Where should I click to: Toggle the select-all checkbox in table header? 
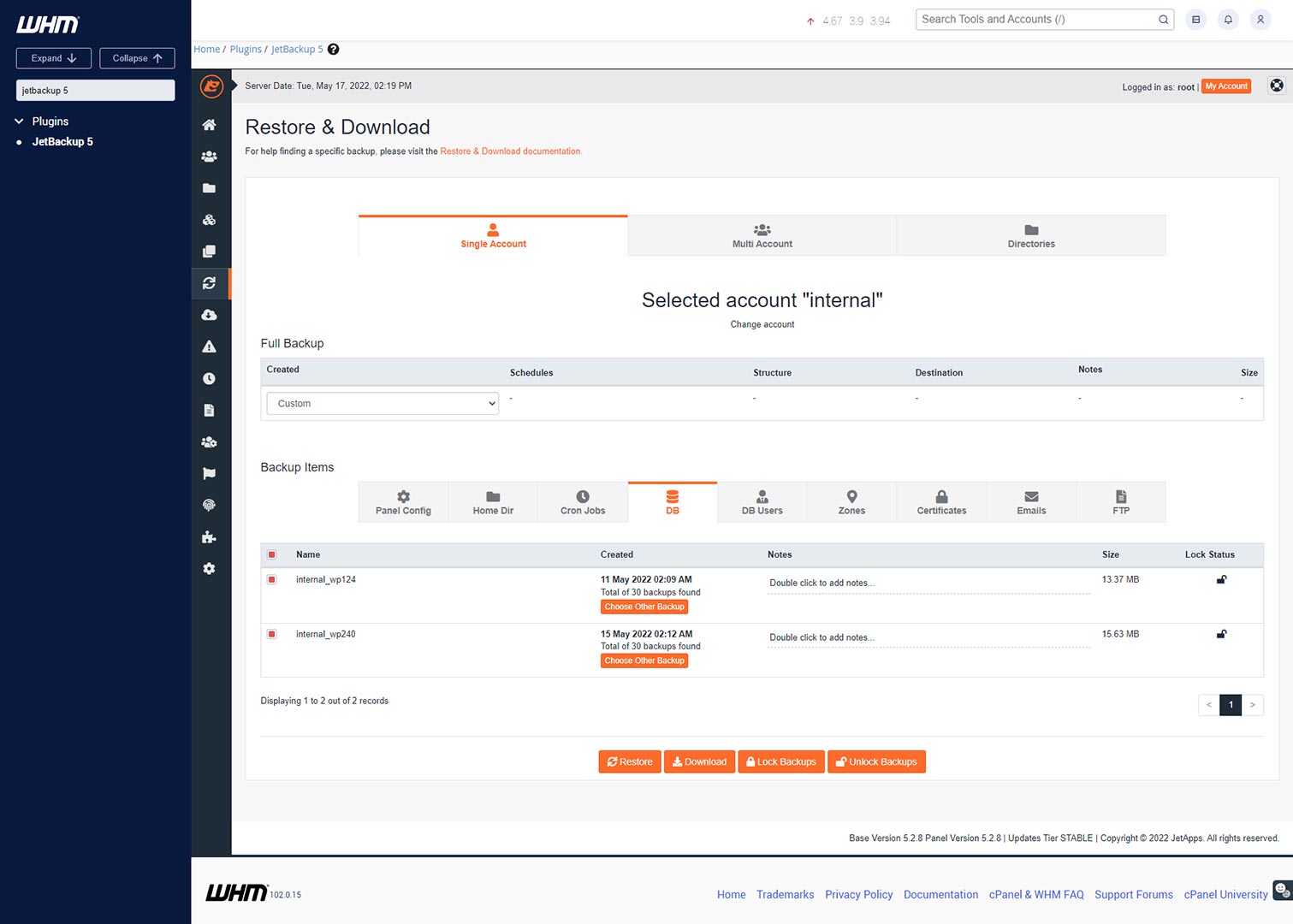[272, 554]
